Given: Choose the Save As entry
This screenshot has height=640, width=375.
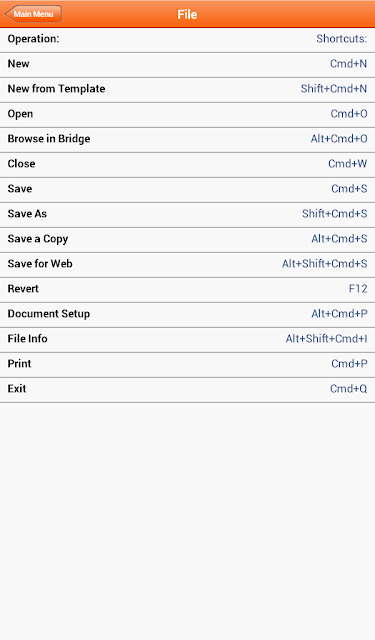Looking at the screenshot, I should [x=187, y=214].
